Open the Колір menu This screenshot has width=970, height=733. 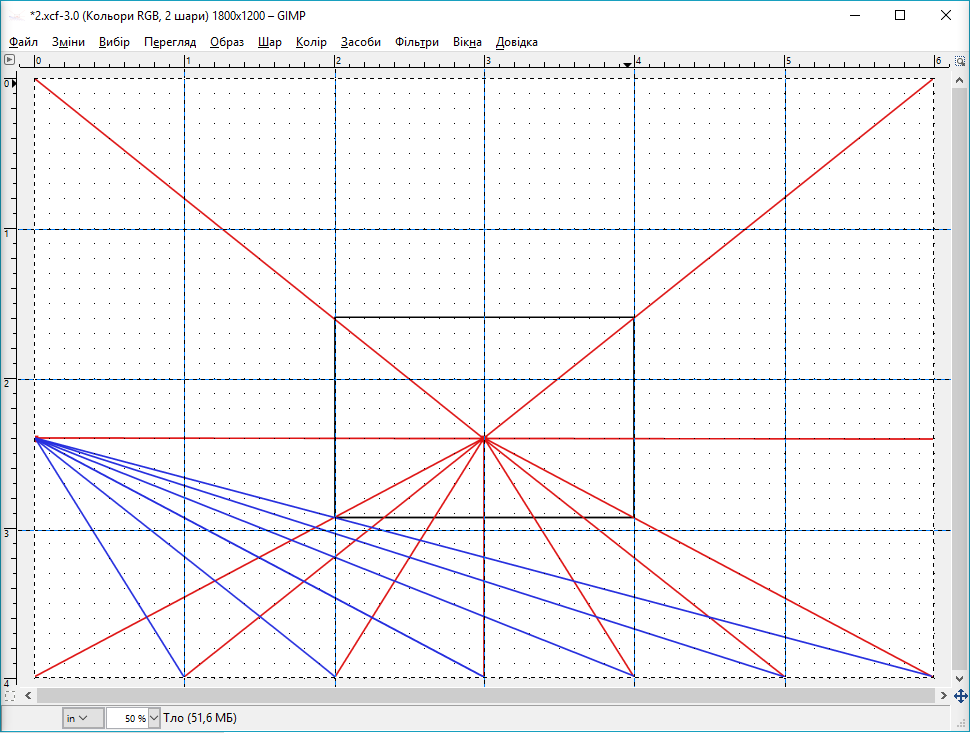click(311, 42)
